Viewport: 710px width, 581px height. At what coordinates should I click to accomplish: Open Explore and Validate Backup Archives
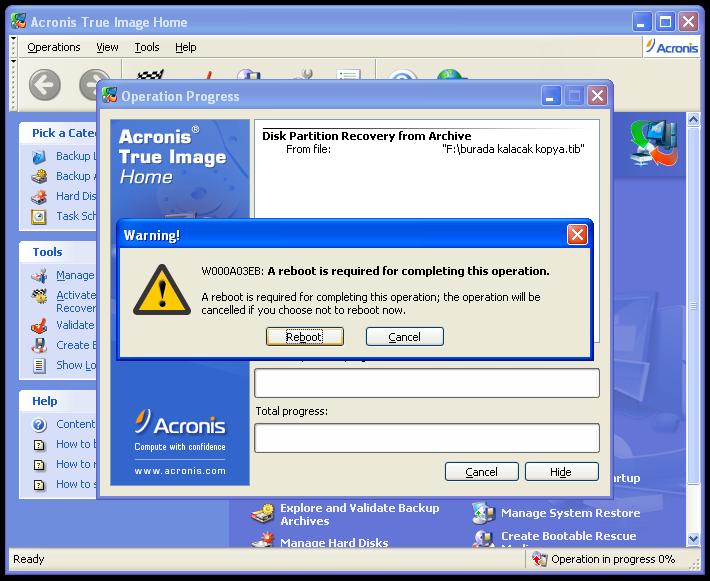(360, 514)
